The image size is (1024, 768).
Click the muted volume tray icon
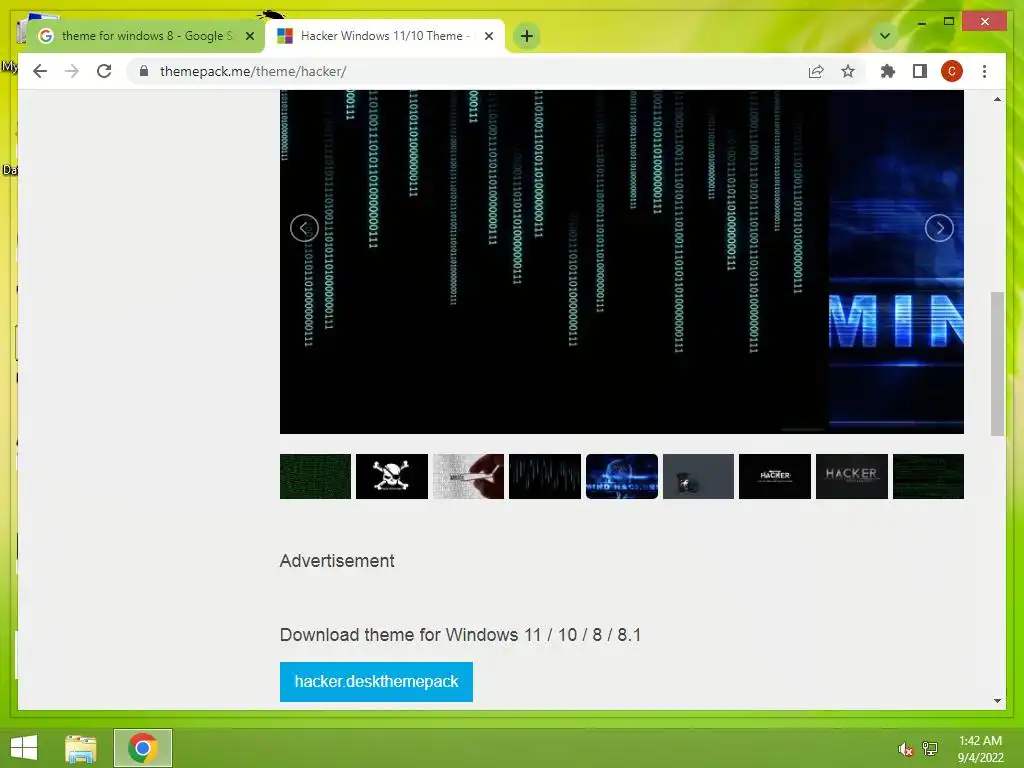[905, 749]
